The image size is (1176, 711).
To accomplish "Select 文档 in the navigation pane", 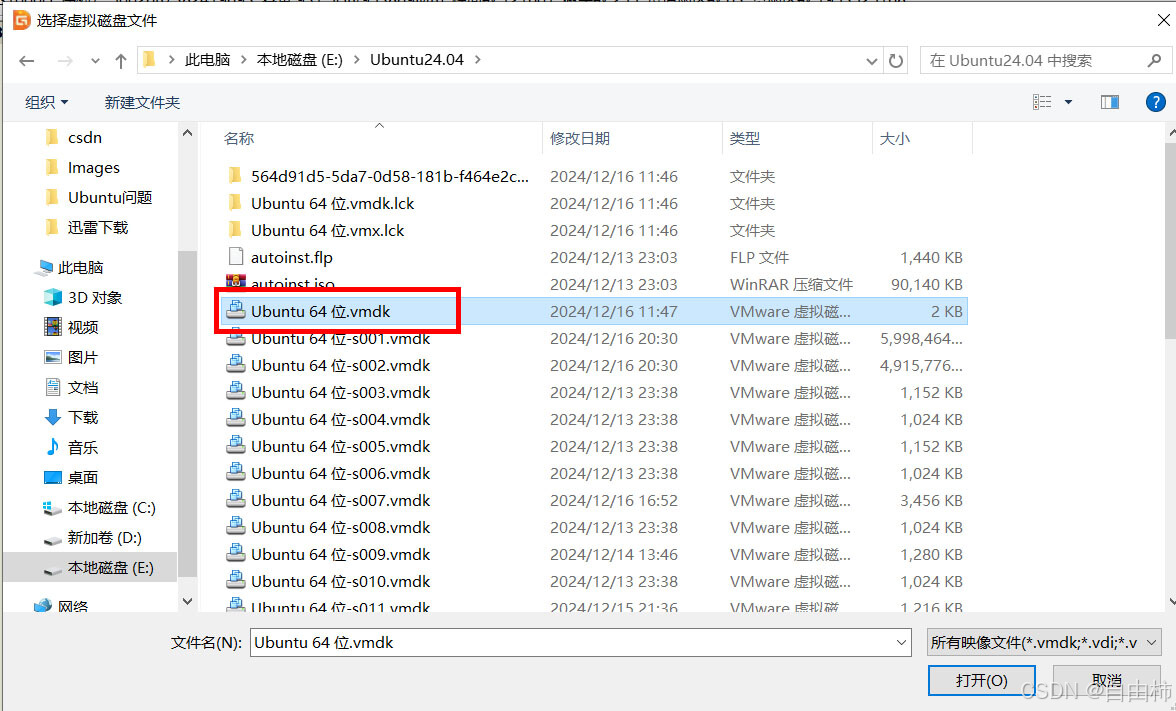I will (82, 388).
